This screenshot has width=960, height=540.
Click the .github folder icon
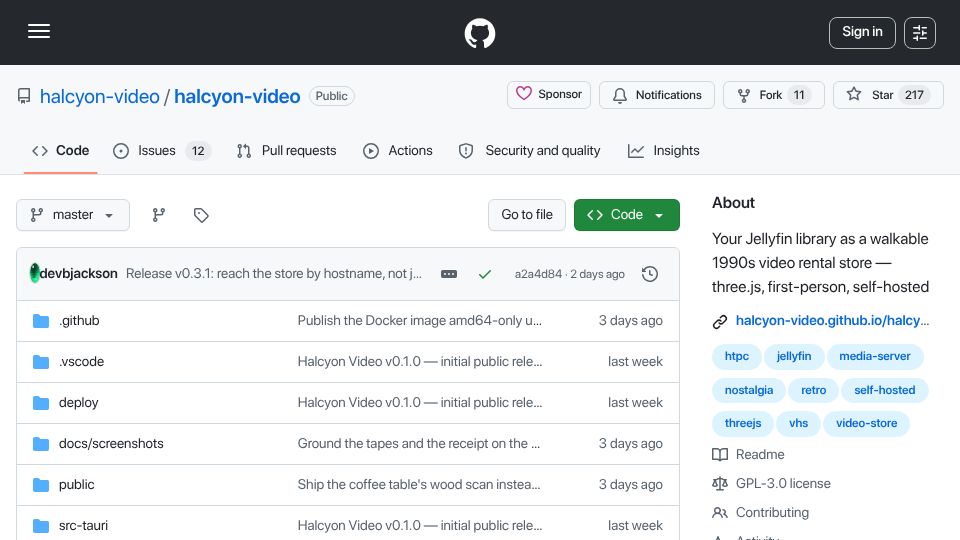tap(41, 321)
